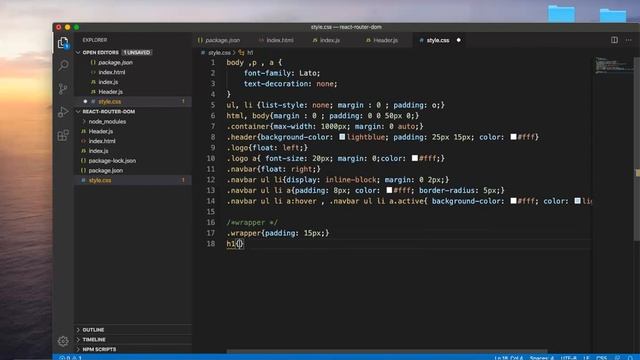
Task: Click the 1 UNSAVED badge
Action: click(137, 52)
